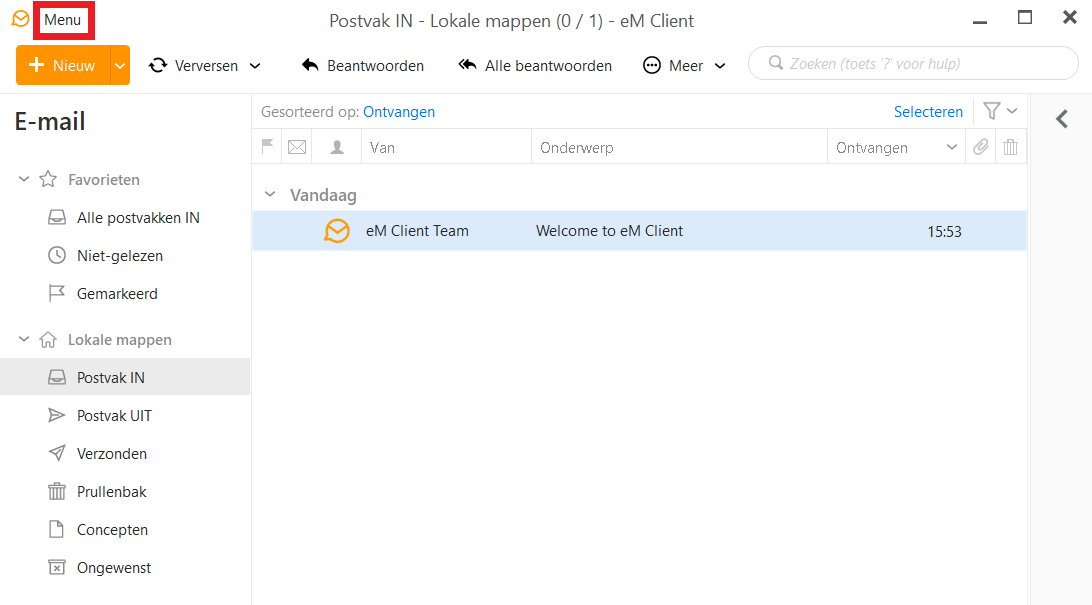Click the Selecteren link
Screen dimensions: 1092x605
coord(928,112)
